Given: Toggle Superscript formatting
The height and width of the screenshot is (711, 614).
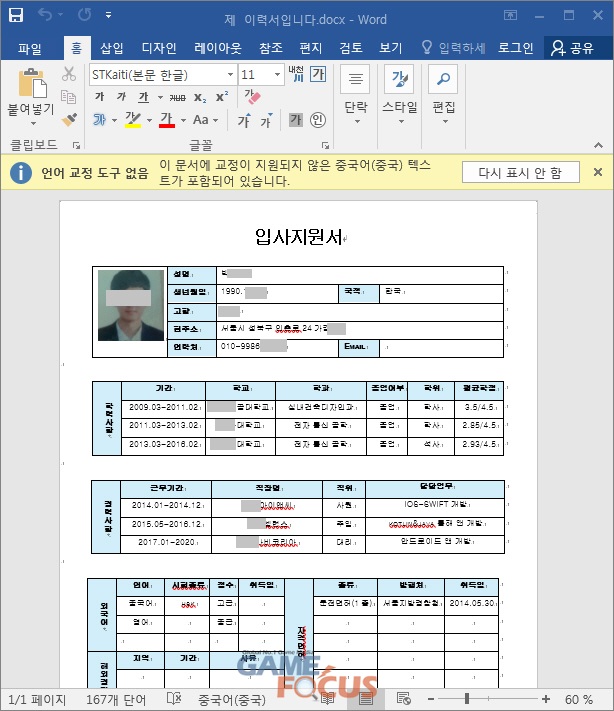Looking at the screenshot, I should [x=222, y=97].
